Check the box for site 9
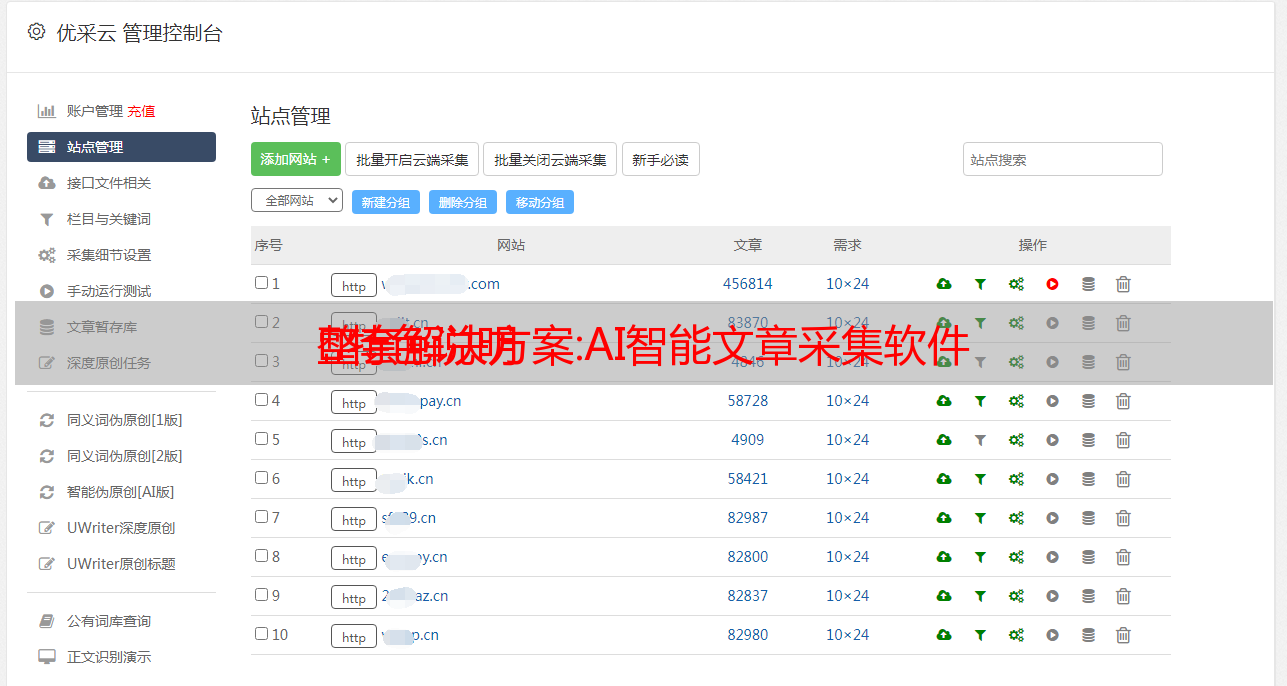 click(x=261, y=595)
